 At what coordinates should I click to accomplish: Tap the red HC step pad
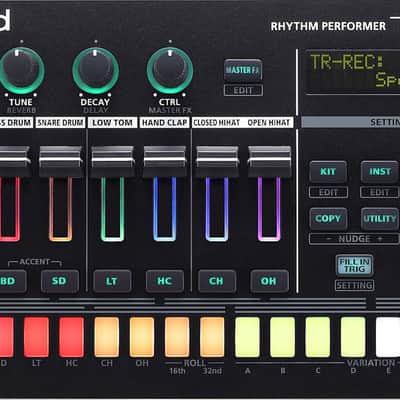tap(71, 337)
